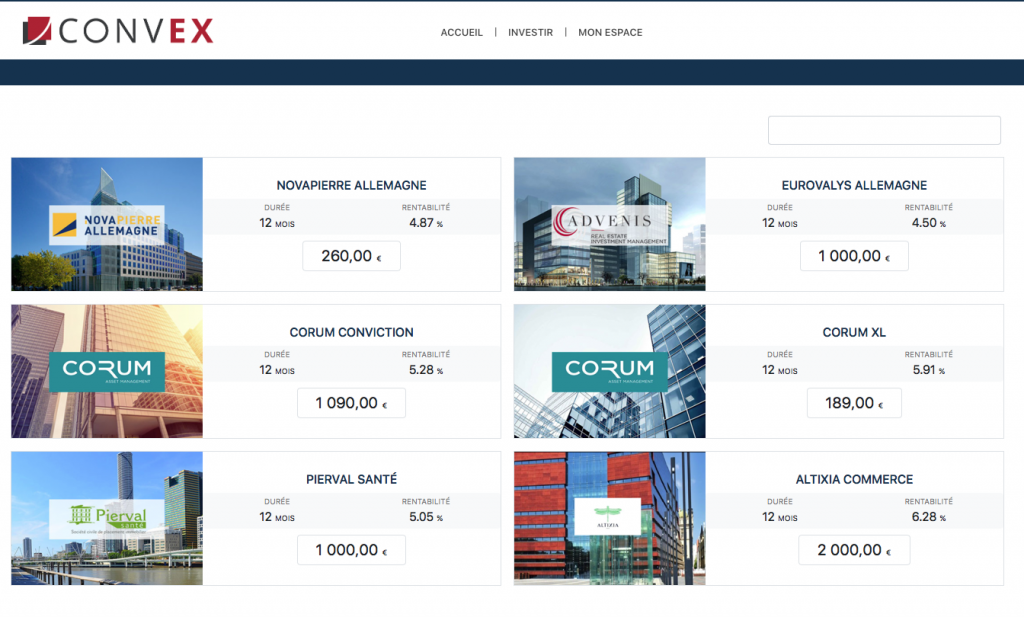Open the Corum XL building thumbnail

tap(609, 371)
